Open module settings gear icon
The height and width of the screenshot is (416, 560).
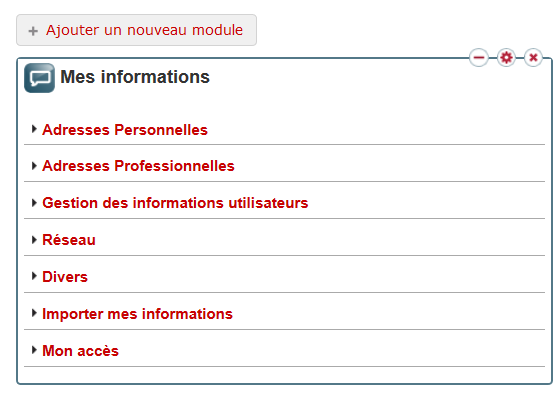(x=506, y=57)
